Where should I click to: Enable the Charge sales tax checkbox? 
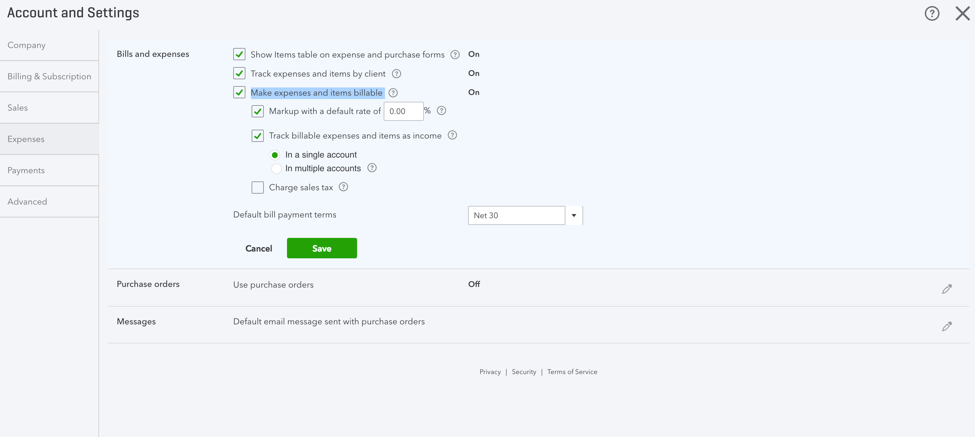pos(257,187)
